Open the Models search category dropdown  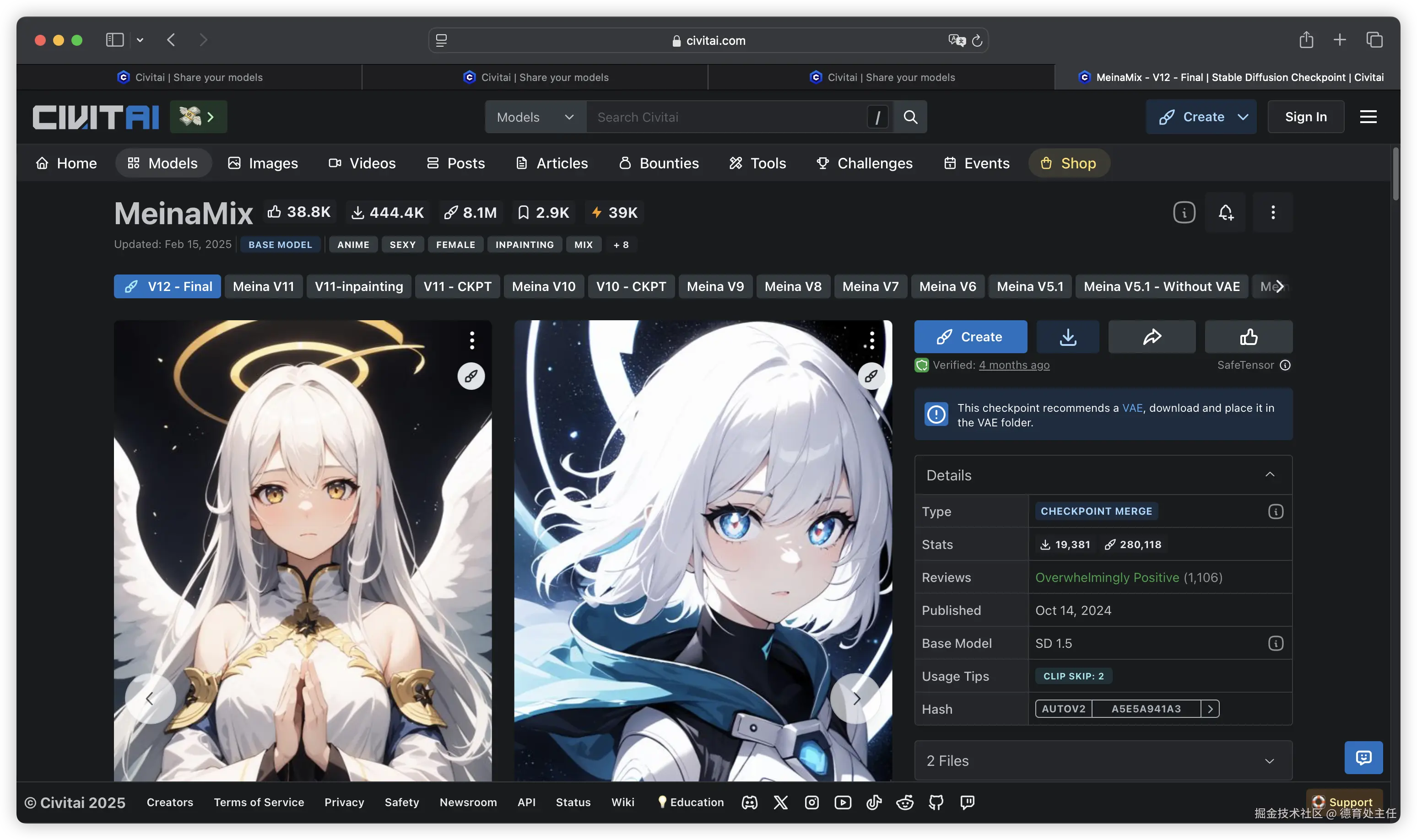(535, 117)
